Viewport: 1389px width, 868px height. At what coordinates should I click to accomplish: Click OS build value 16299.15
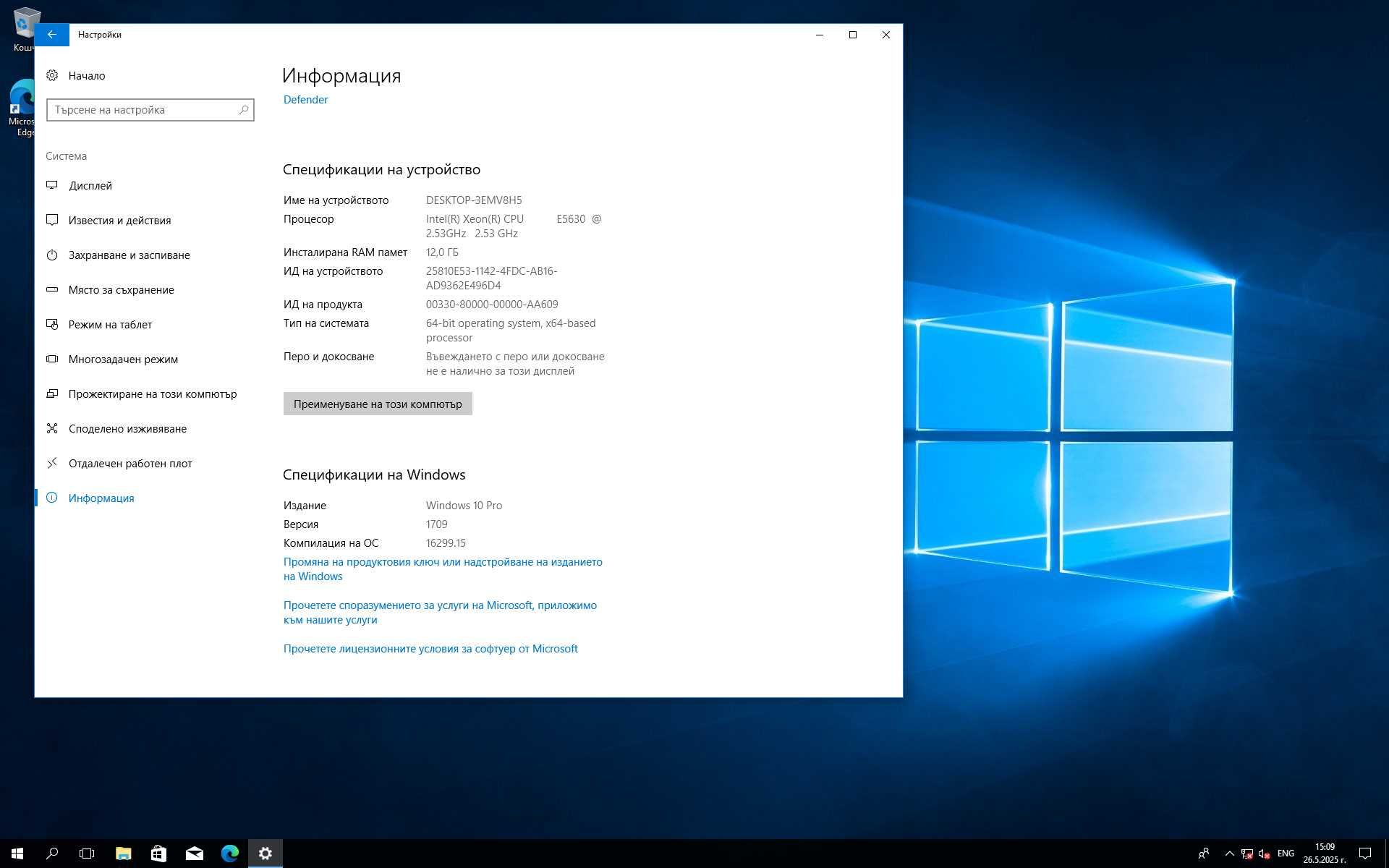446,543
